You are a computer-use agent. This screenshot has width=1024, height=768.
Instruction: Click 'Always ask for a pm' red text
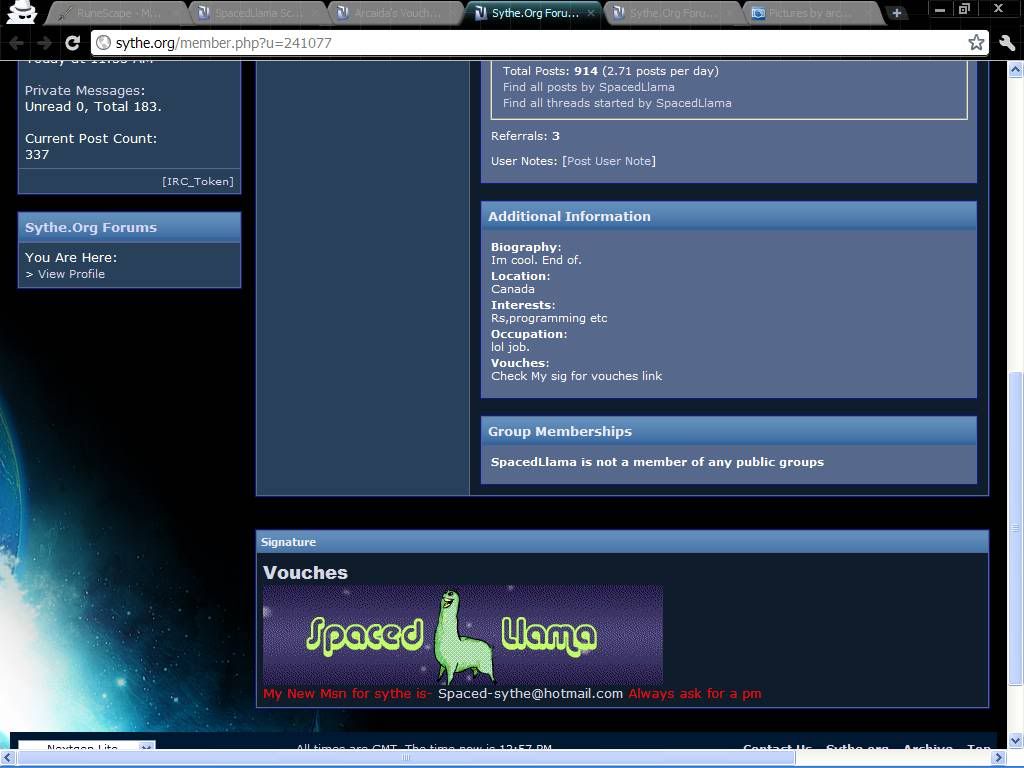[x=695, y=694]
